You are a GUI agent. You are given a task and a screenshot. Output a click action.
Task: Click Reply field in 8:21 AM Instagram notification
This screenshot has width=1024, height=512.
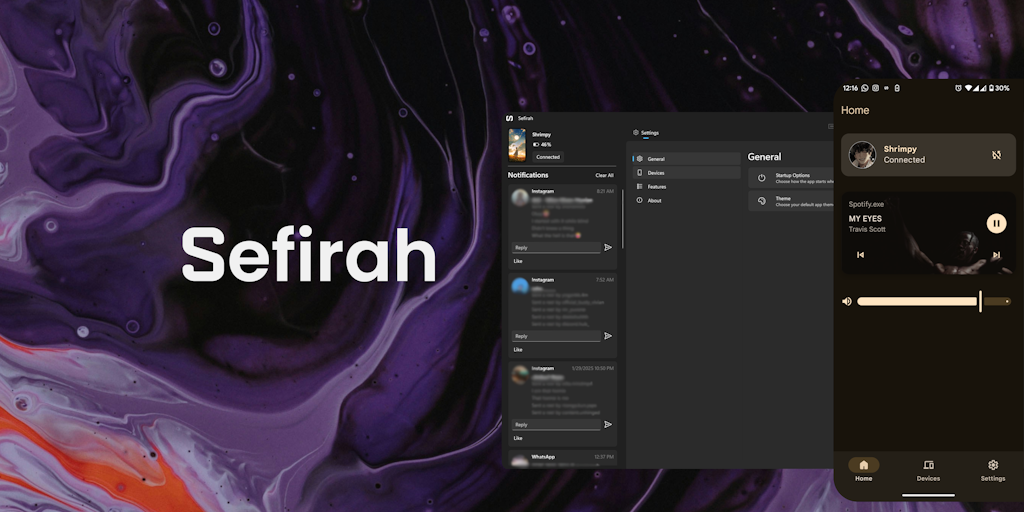click(x=556, y=248)
